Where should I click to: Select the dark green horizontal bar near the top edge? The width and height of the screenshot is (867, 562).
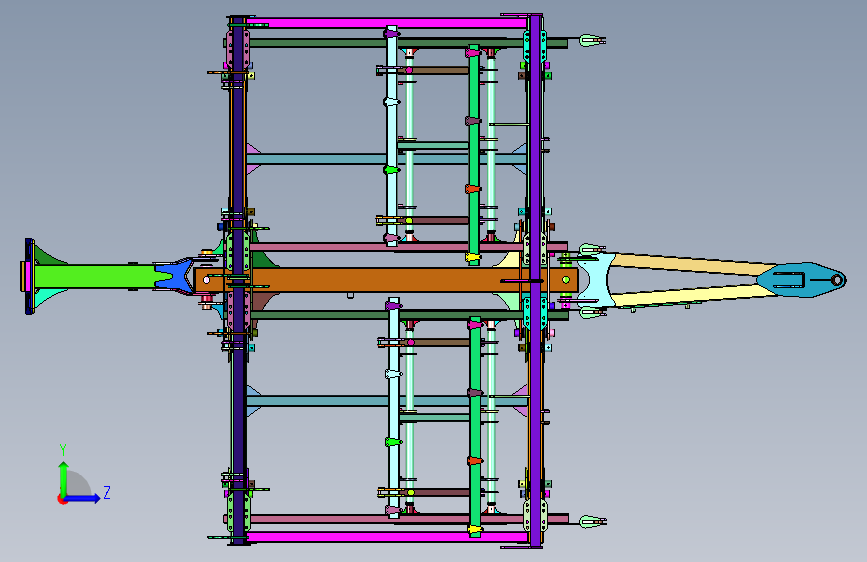408,43
